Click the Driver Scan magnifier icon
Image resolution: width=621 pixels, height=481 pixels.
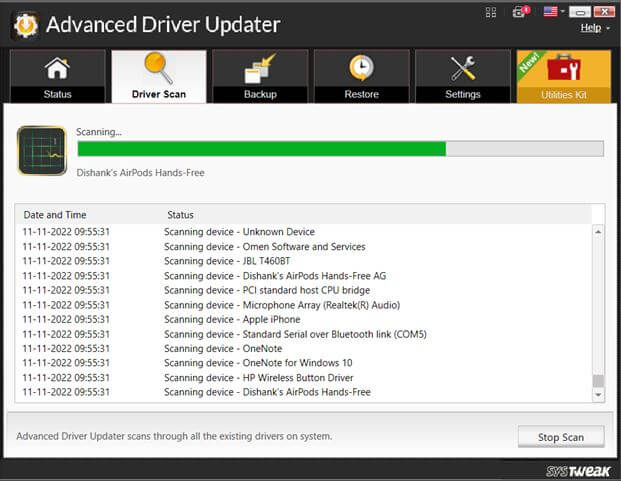158,68
